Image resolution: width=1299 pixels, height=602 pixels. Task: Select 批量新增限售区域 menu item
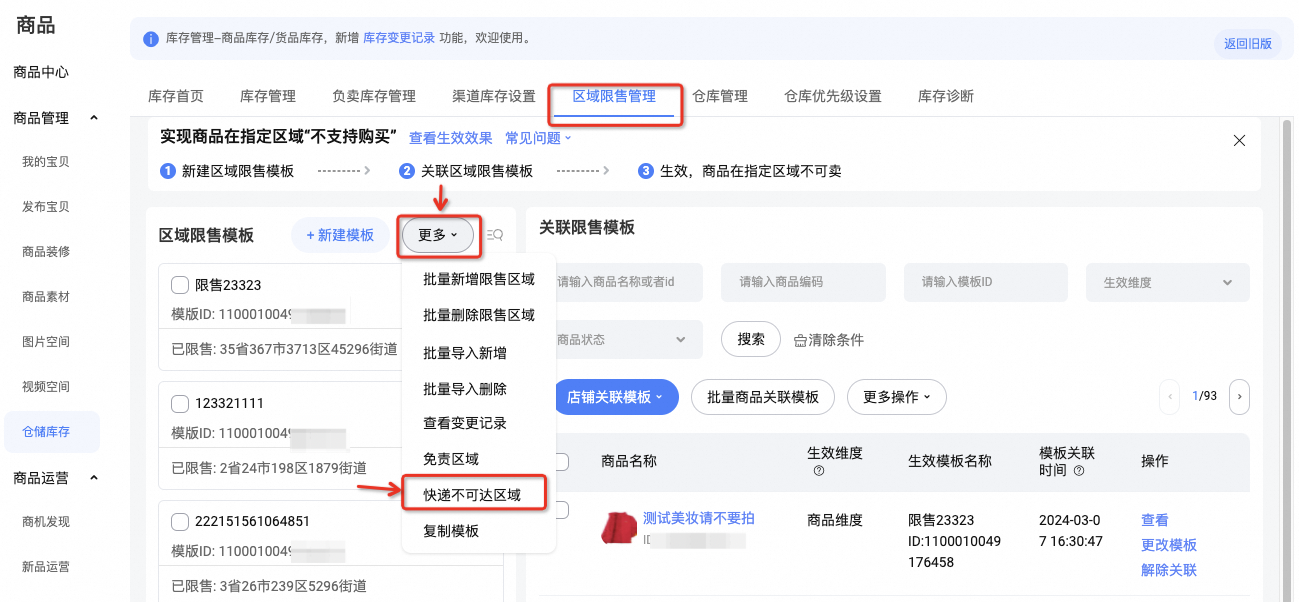click(x=479, y=279)
